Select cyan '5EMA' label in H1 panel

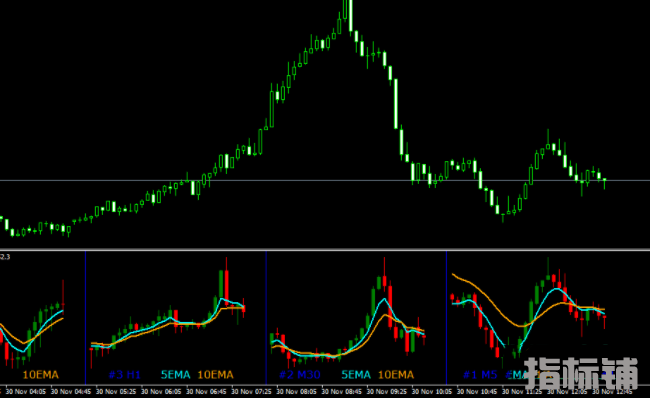(x=175, y=375)
